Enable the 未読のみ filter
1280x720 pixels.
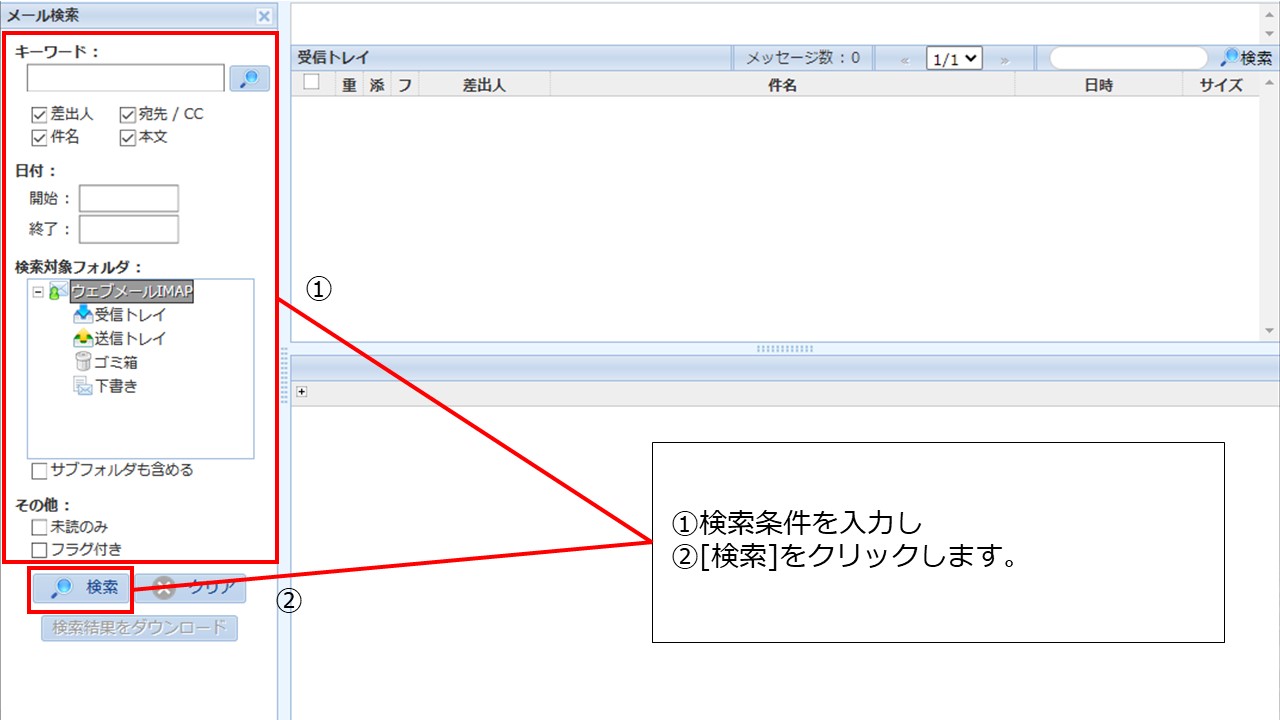click(38, 526)
